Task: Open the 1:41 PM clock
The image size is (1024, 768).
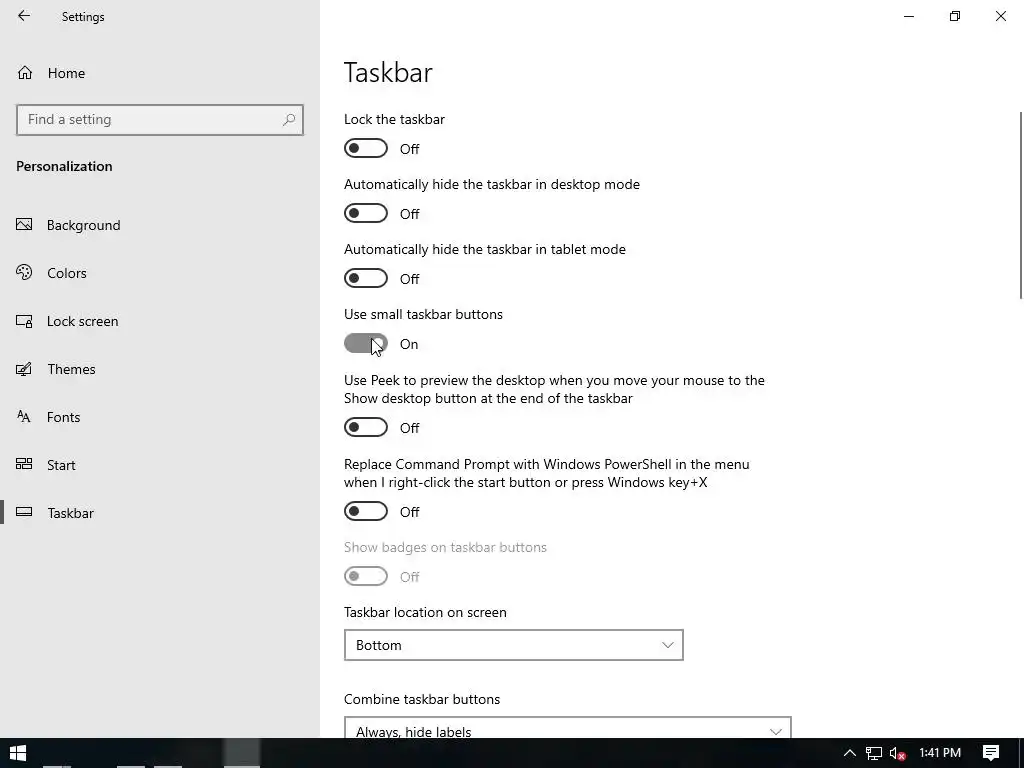Action: (940, 753)
